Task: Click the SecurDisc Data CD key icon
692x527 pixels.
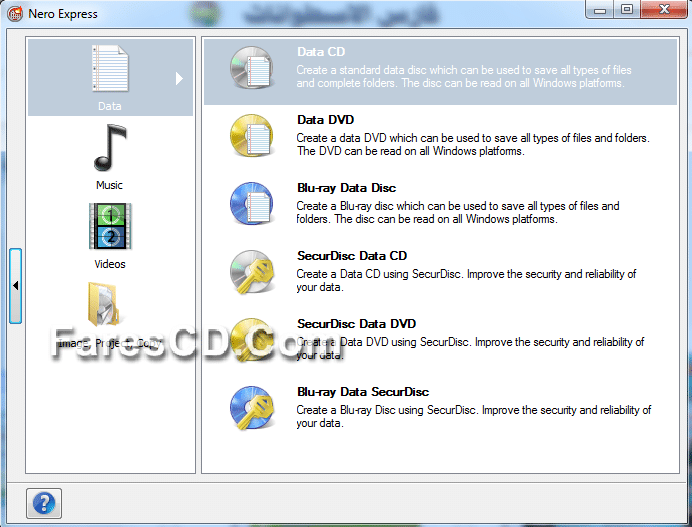Action: [x=252, y=272]
